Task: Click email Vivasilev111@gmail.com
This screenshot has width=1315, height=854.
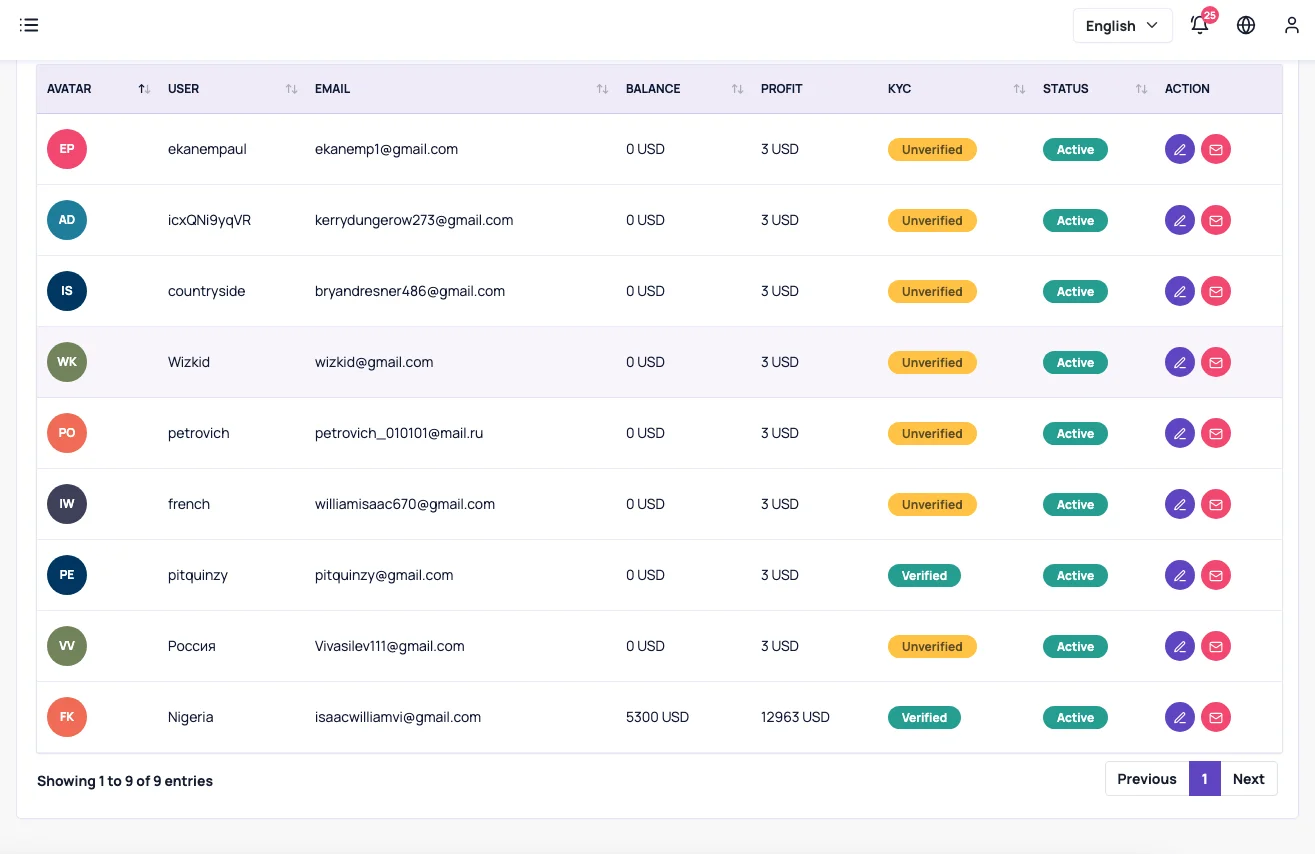Action: pos(390,646)
